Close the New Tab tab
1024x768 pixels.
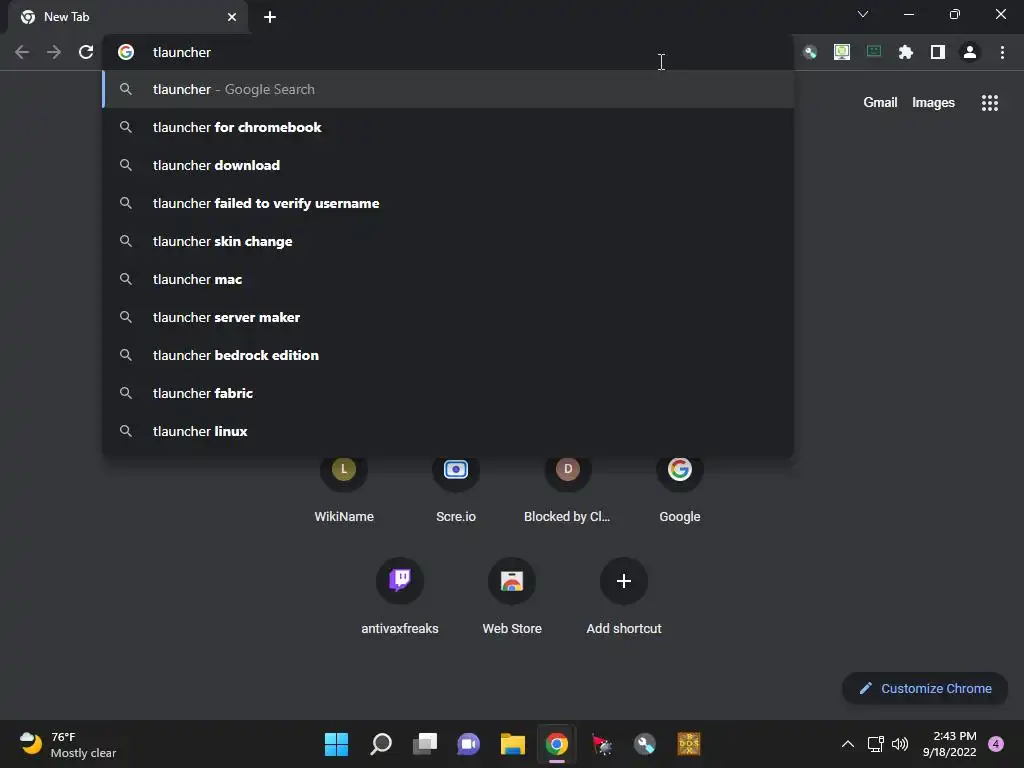(x=232, y=17)
